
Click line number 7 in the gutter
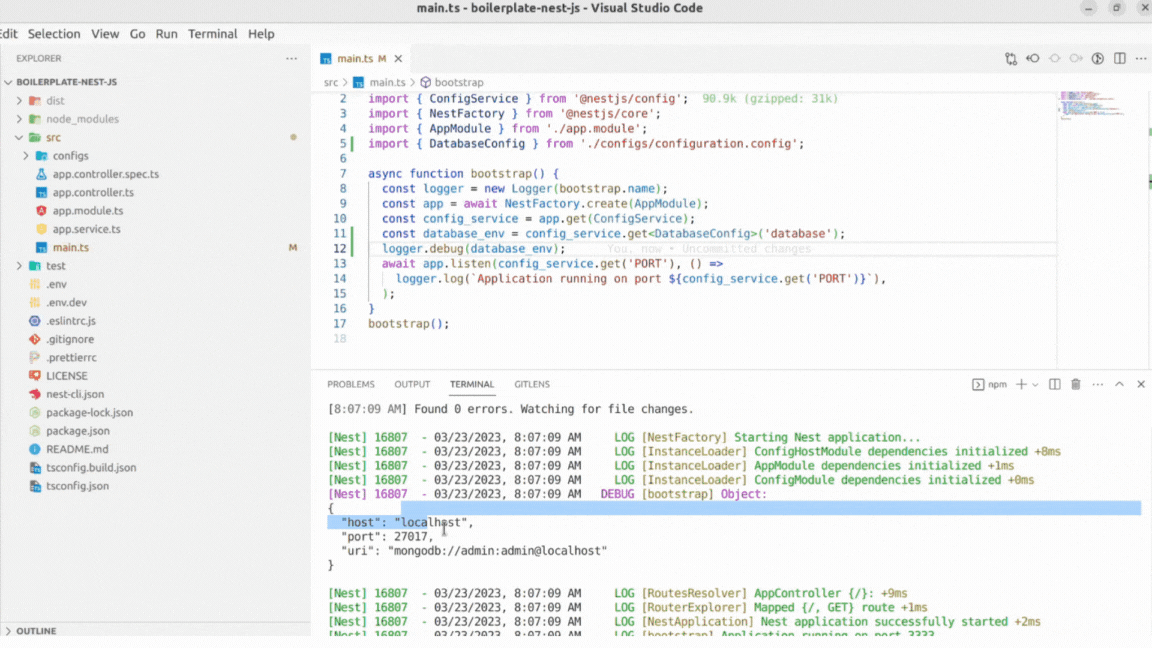tap(342, 173)
